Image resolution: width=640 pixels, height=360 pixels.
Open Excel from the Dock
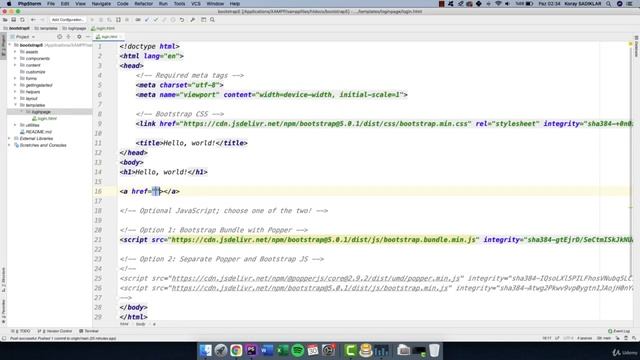[x=282, y=350]
